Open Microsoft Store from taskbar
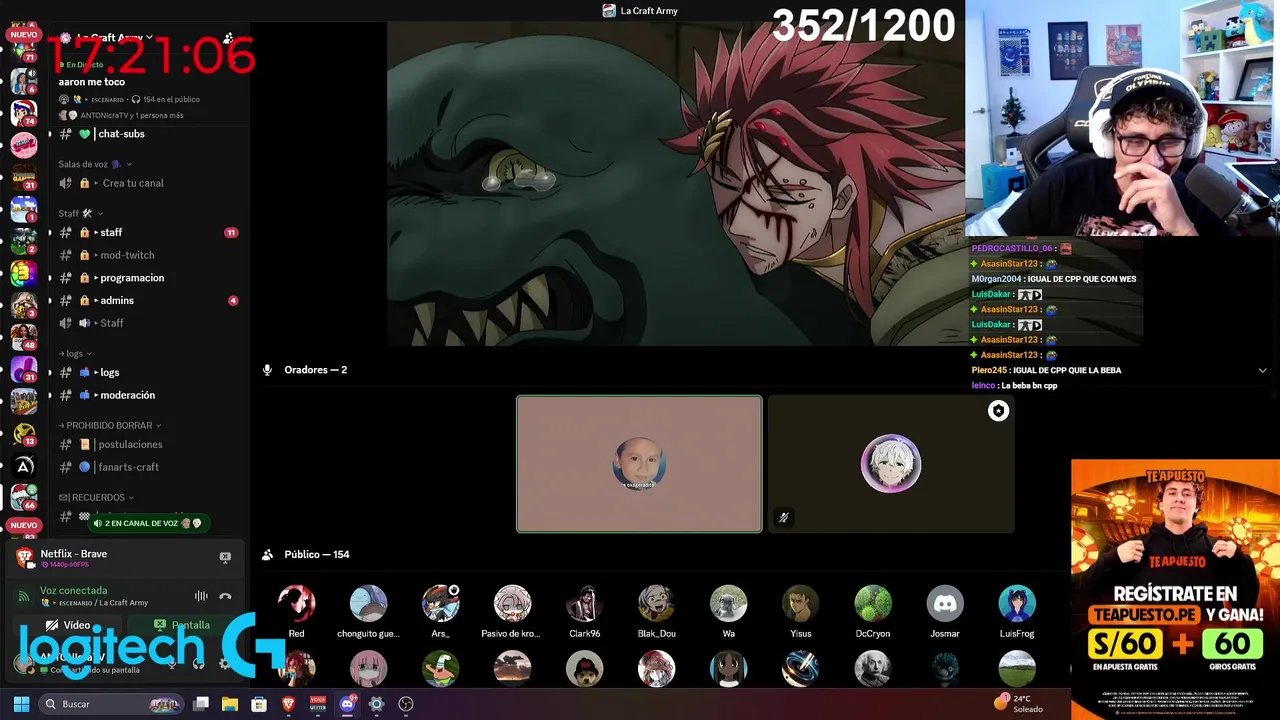Viewport: 1280px width, 720px height. pos(259,704)
